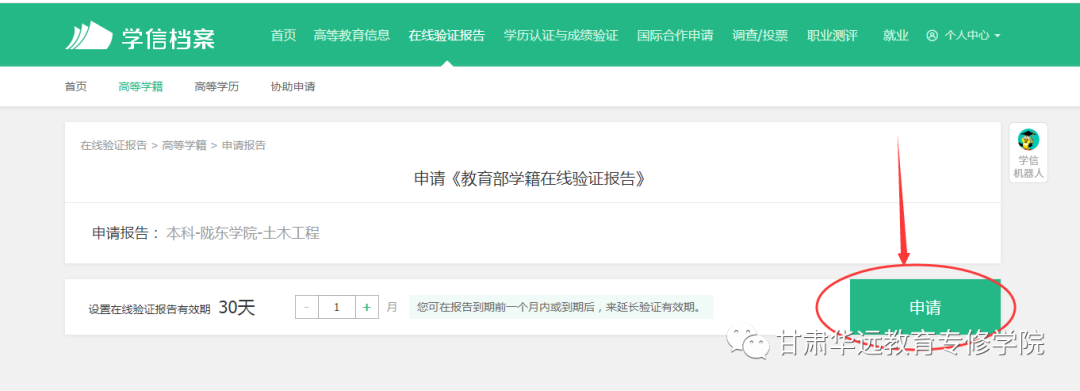Click the month count input field

click(337, 307)
